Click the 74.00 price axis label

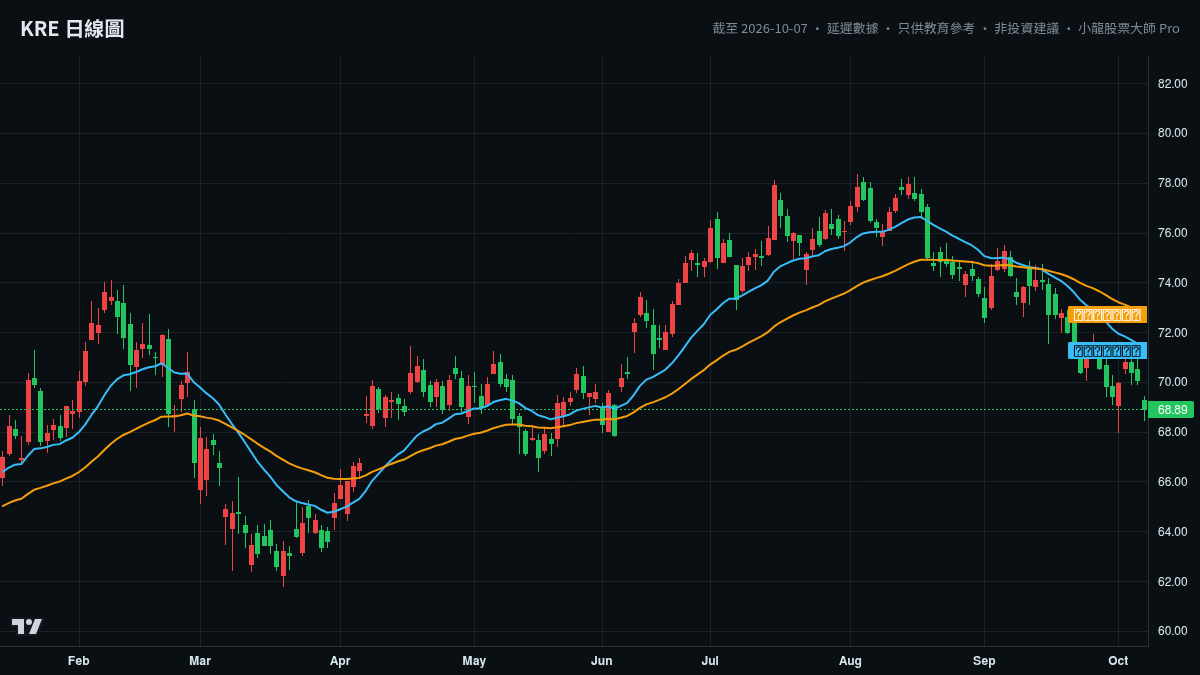pos(1172,283)
